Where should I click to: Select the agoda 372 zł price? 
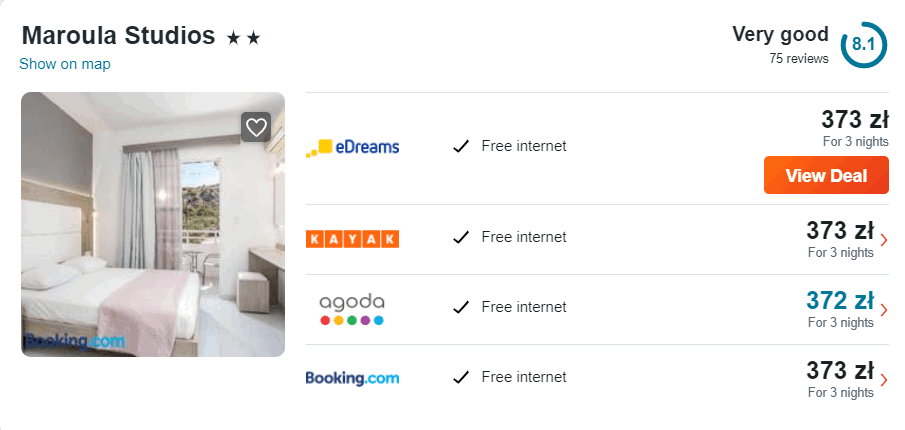click(x=839, y=300)
